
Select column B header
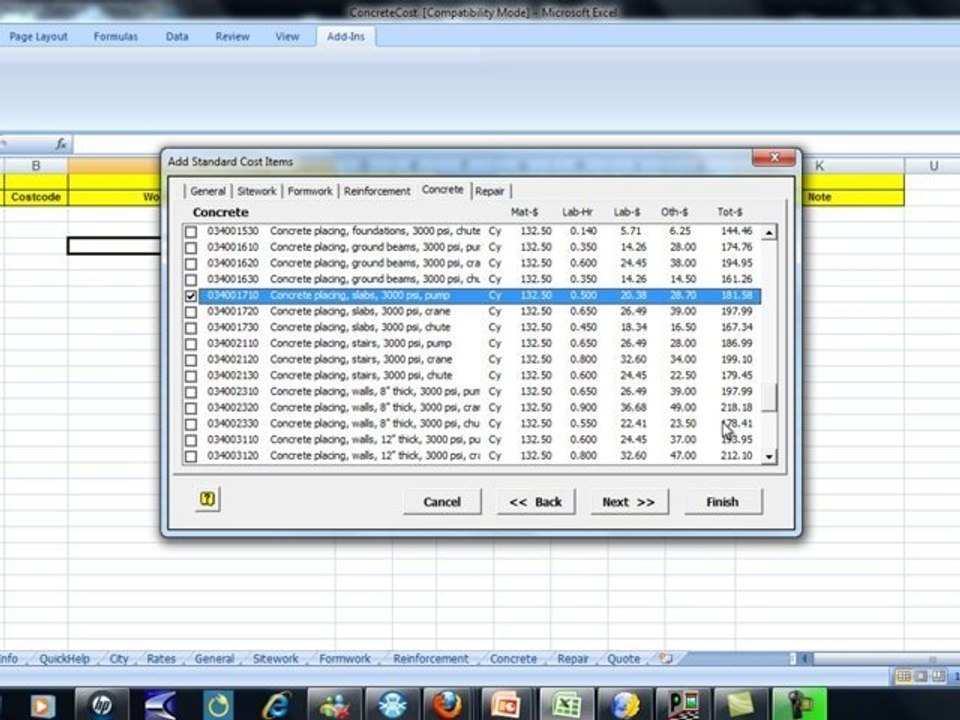tap(36, 165)
